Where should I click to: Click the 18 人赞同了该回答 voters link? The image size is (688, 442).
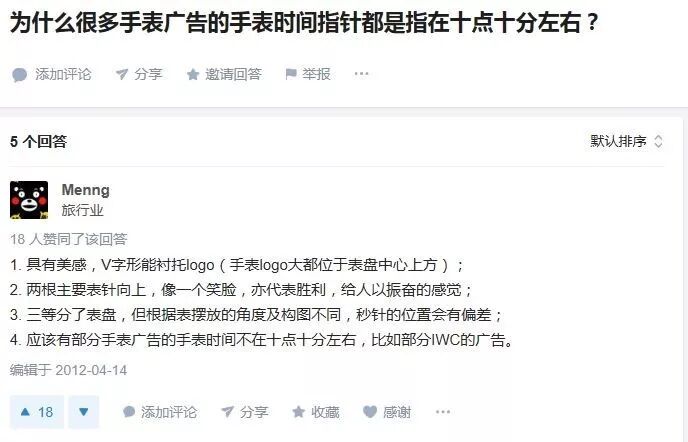point(68,239)
